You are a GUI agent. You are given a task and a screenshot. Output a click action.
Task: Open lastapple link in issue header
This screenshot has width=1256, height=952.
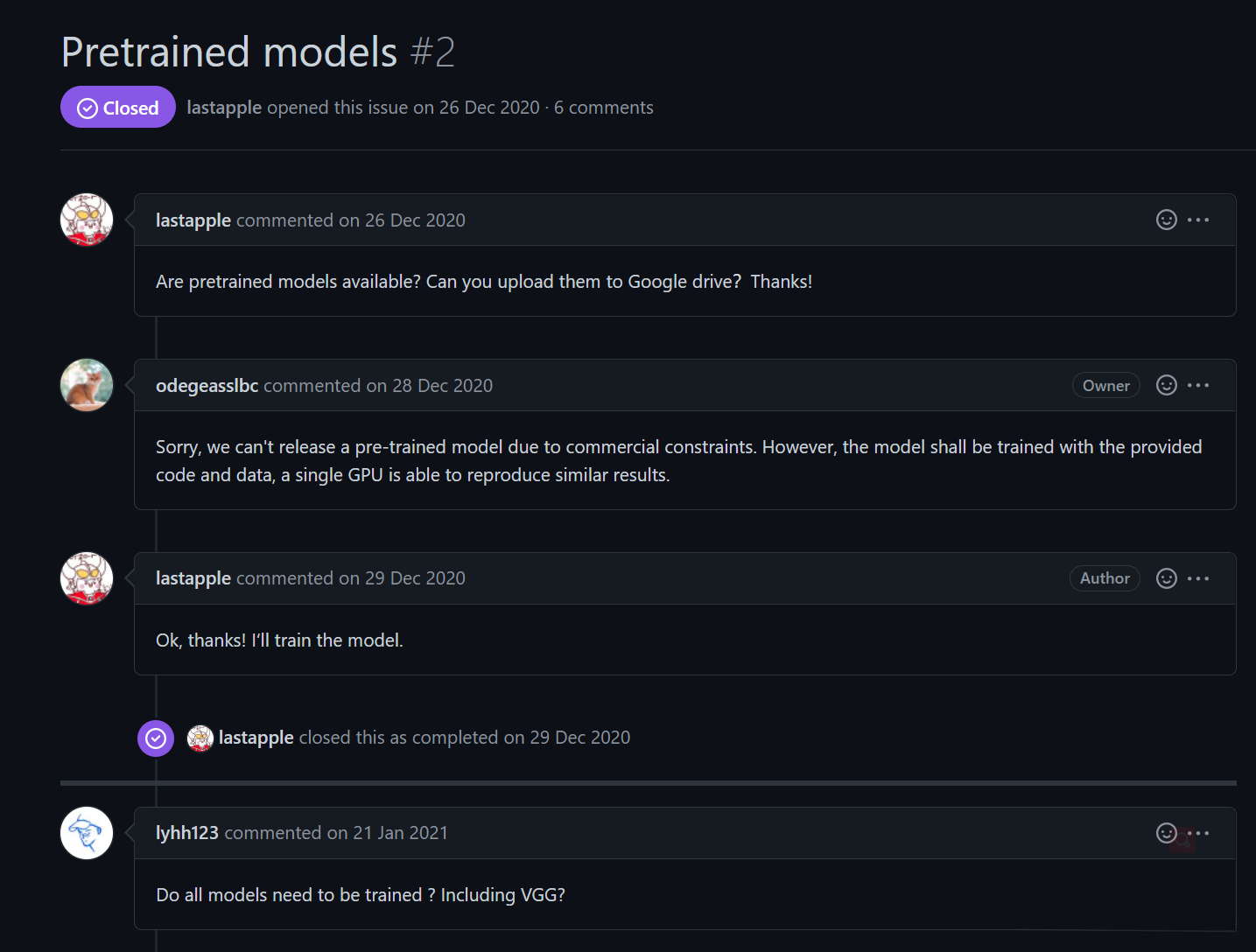224,108
